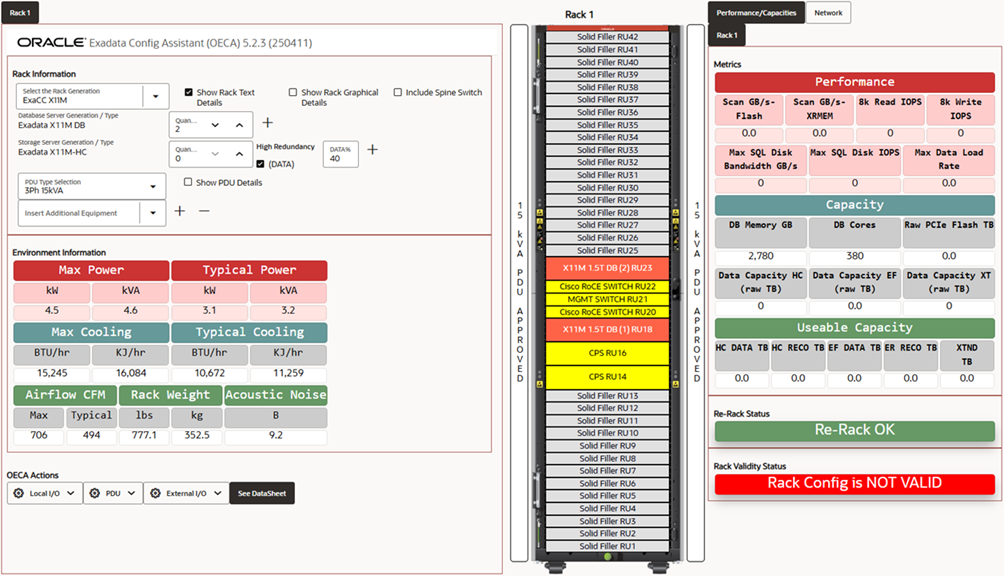The image size is (1004, 576).
Task: Select X11M 1.5T DB (1) RU18 in rack
Action: coord(608,330)
